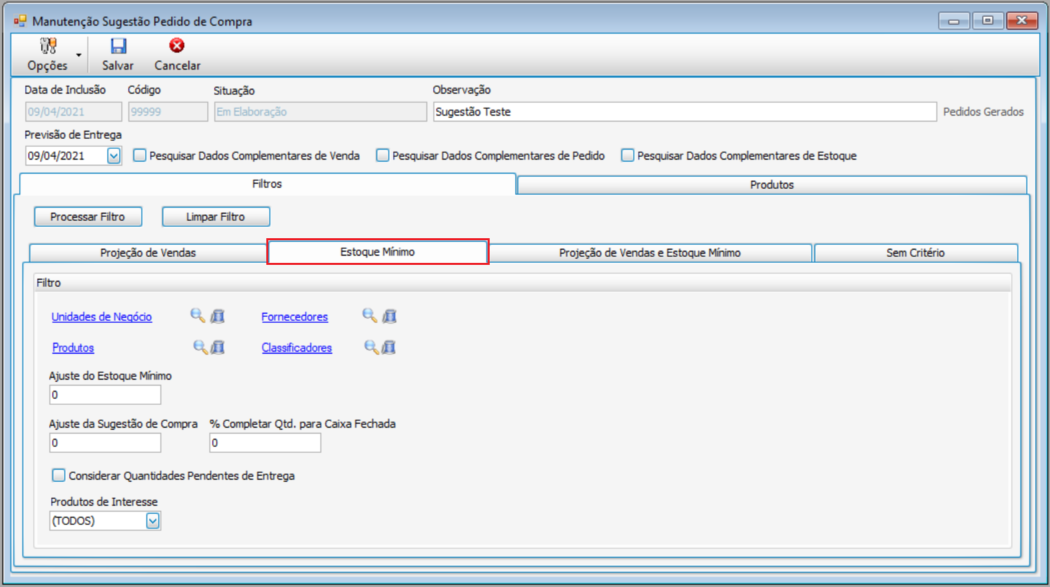
Task: Click the Salvar floppy disk icon
Action: click(119, 46)
